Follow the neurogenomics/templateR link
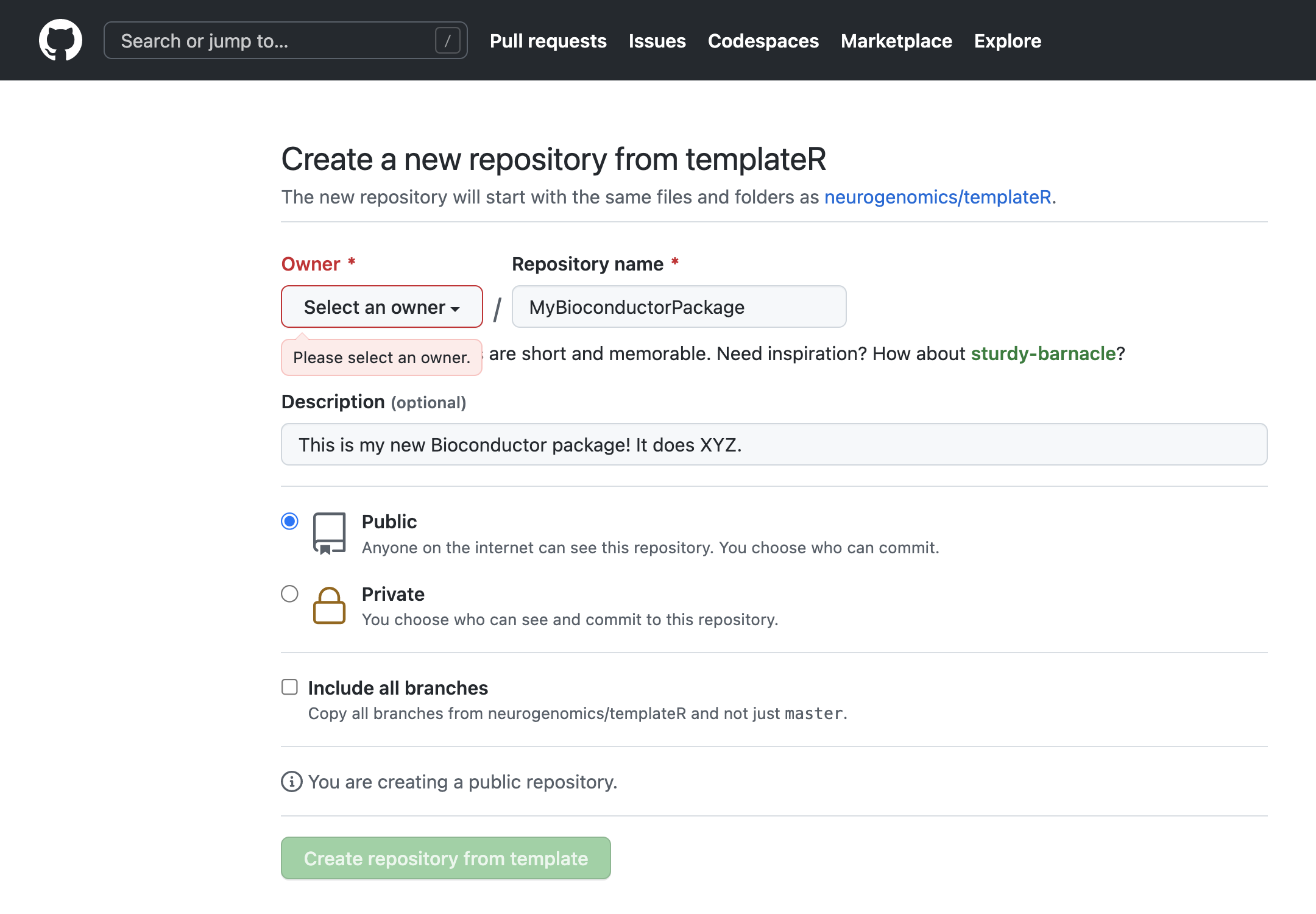 pos(938,197)
